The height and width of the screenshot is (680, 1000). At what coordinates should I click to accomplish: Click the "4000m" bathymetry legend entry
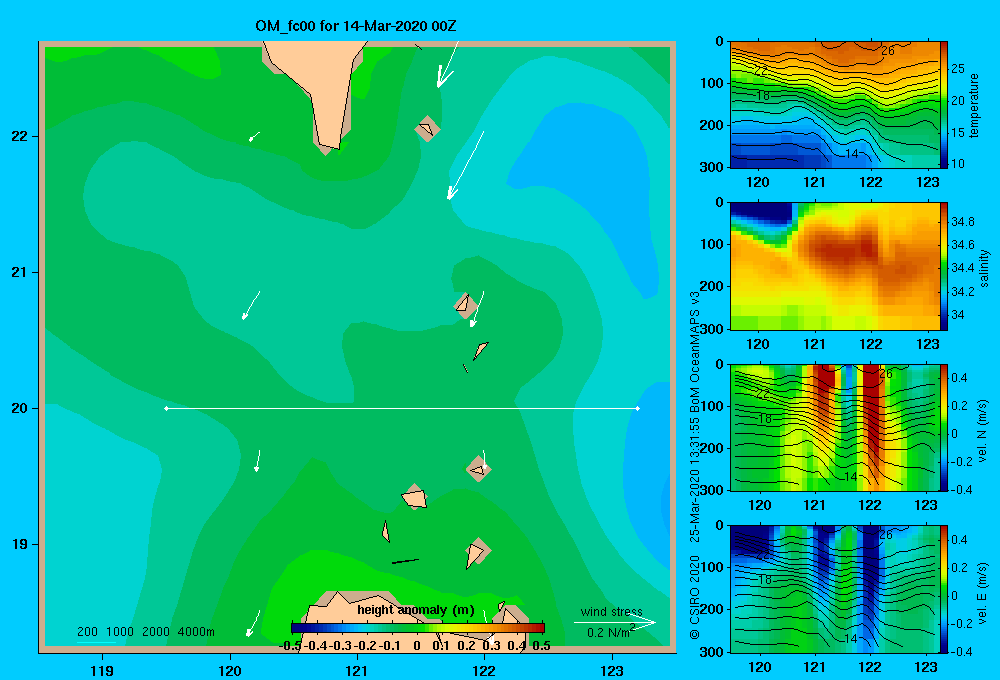point(196,632)
